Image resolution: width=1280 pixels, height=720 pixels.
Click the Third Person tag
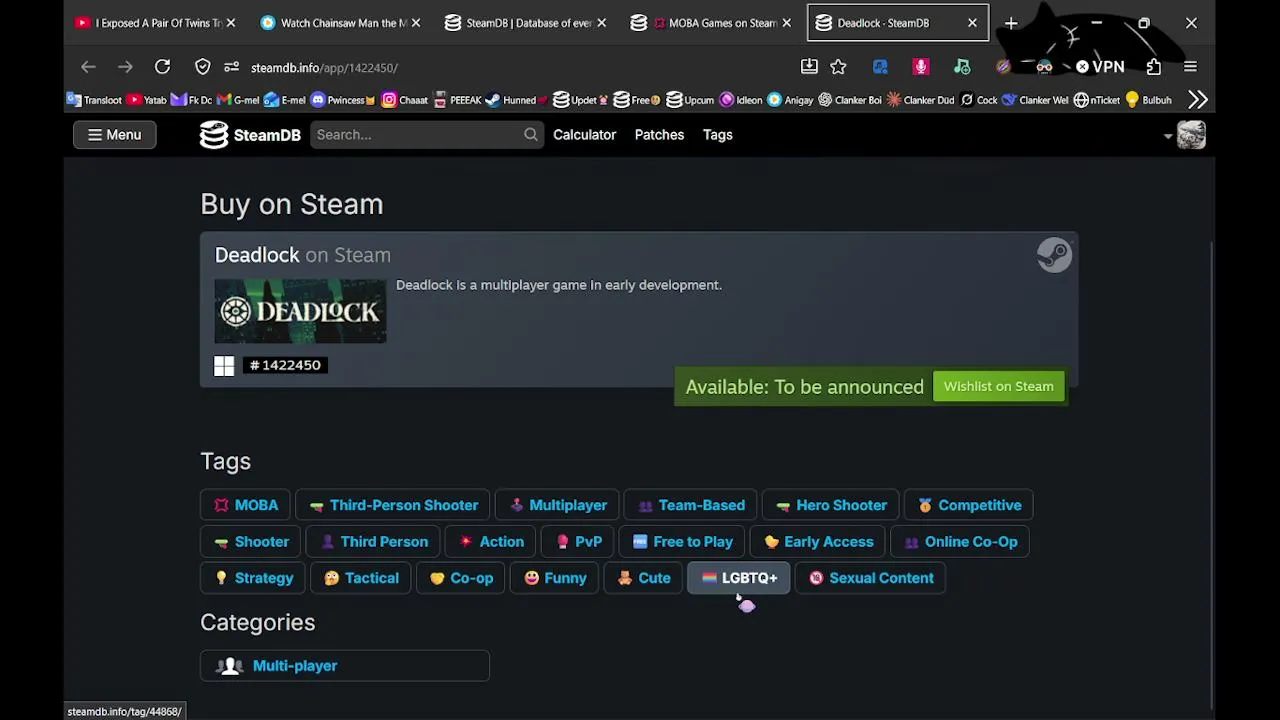tap(373, 542)
